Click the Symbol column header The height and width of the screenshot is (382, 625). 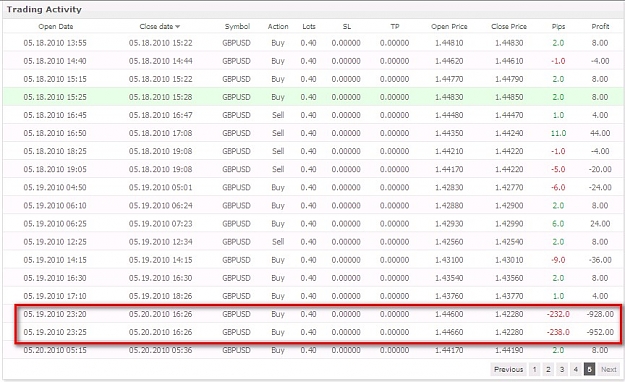point(237,27)
